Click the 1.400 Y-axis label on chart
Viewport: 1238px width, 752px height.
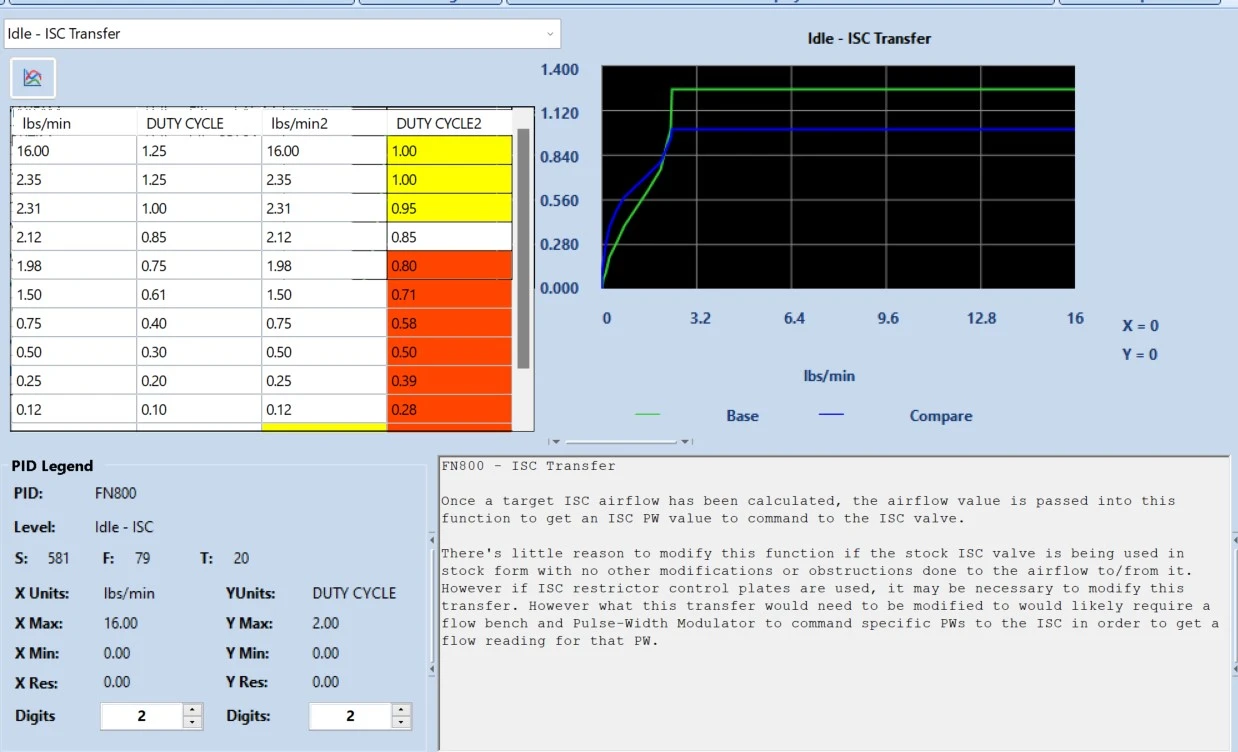tap(559, 69)
